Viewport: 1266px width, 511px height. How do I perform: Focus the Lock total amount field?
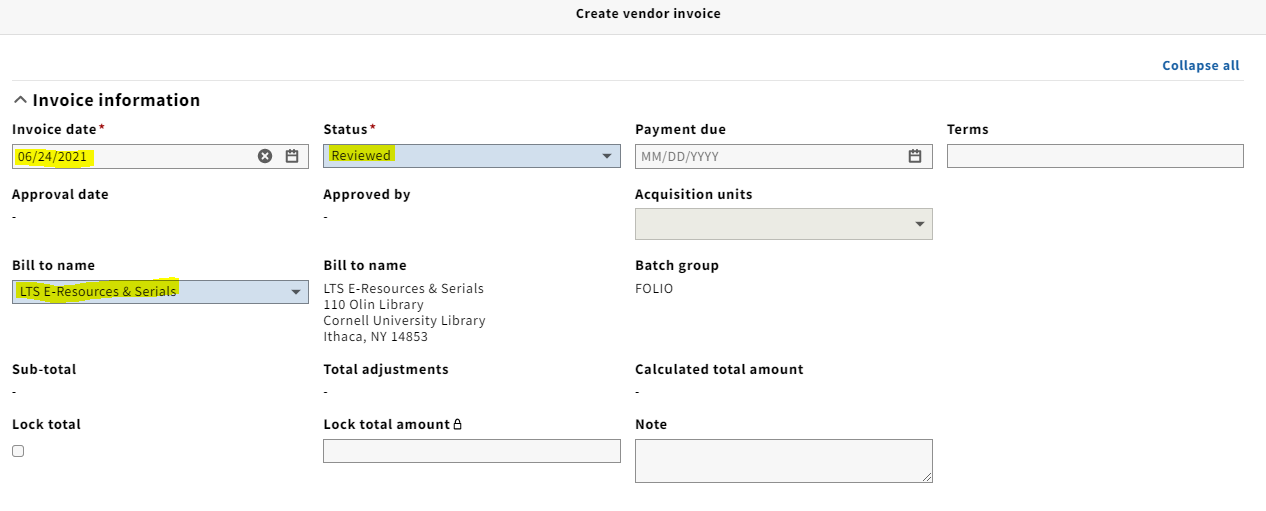pos(472,451)
